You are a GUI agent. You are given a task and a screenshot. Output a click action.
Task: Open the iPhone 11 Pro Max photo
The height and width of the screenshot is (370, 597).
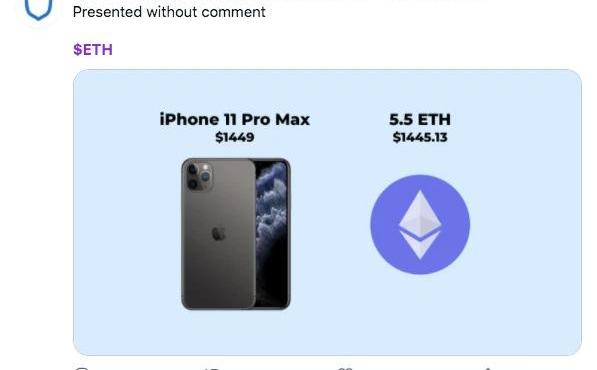[236, 234]
